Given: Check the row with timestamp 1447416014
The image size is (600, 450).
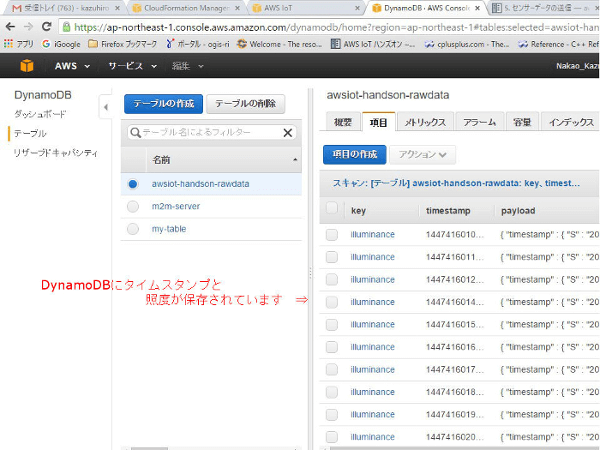Looking at the screenshot, I should click(x=332, y=302).
